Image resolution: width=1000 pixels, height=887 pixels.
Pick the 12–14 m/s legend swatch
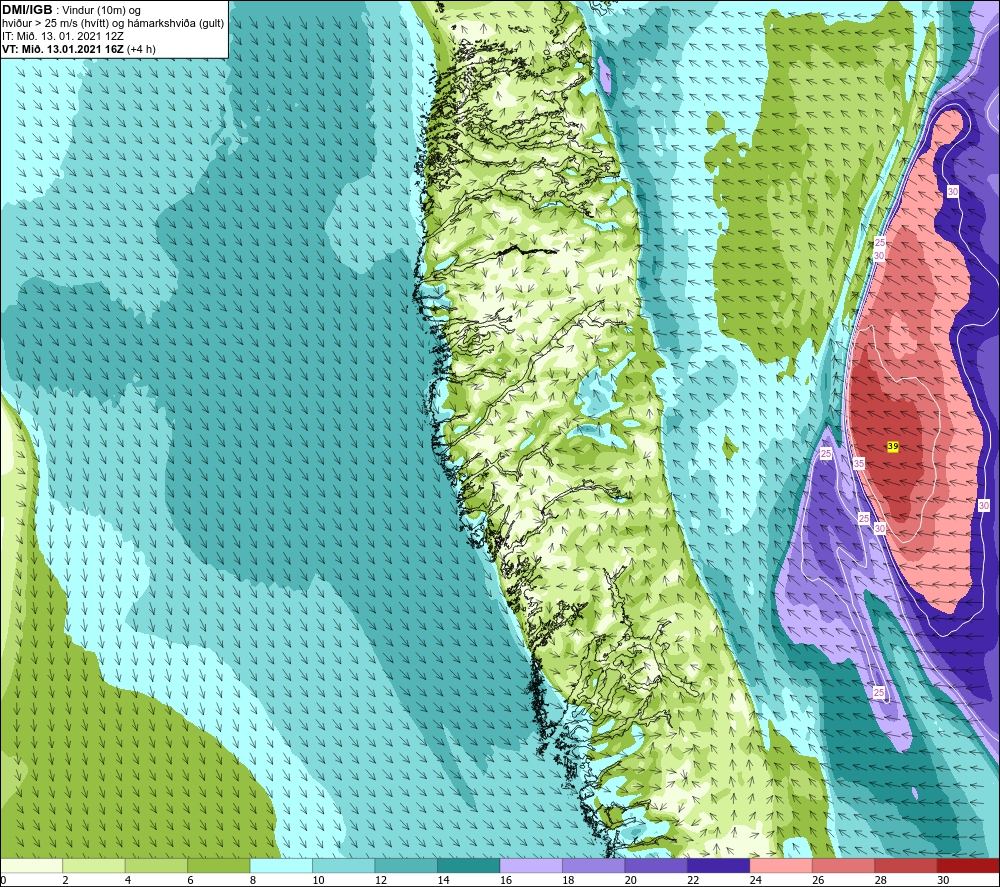[x=406, y=865]
